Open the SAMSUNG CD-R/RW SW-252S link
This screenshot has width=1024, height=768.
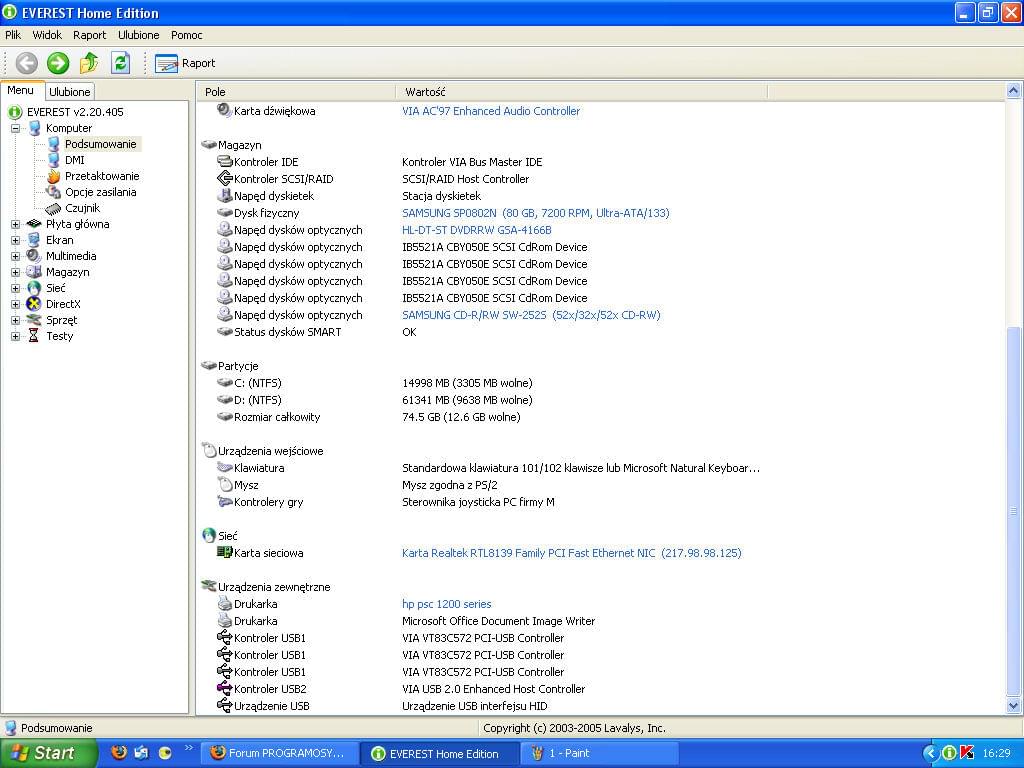(x=531, y=315)
